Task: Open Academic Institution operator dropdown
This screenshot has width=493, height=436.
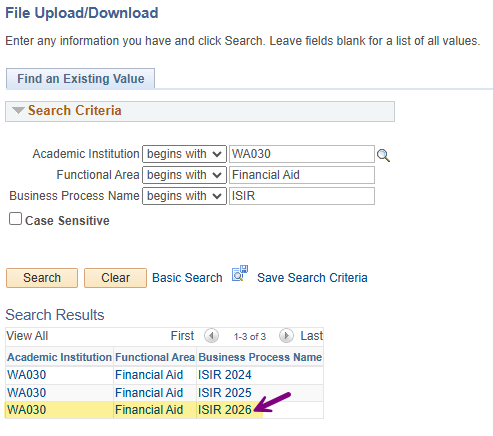Action: (x=184, y=154)
